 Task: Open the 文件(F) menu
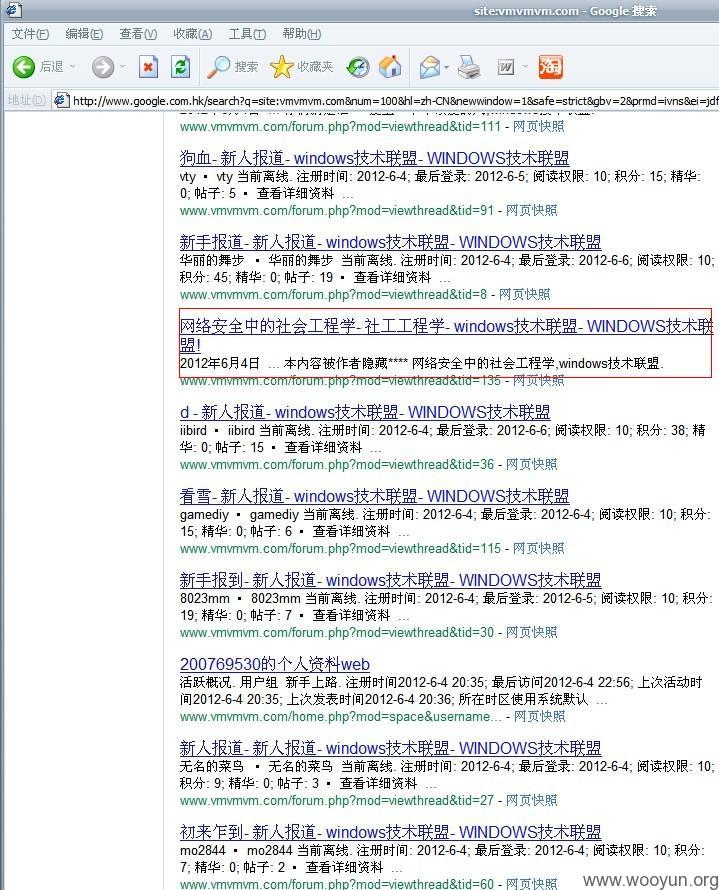point(30,34)
